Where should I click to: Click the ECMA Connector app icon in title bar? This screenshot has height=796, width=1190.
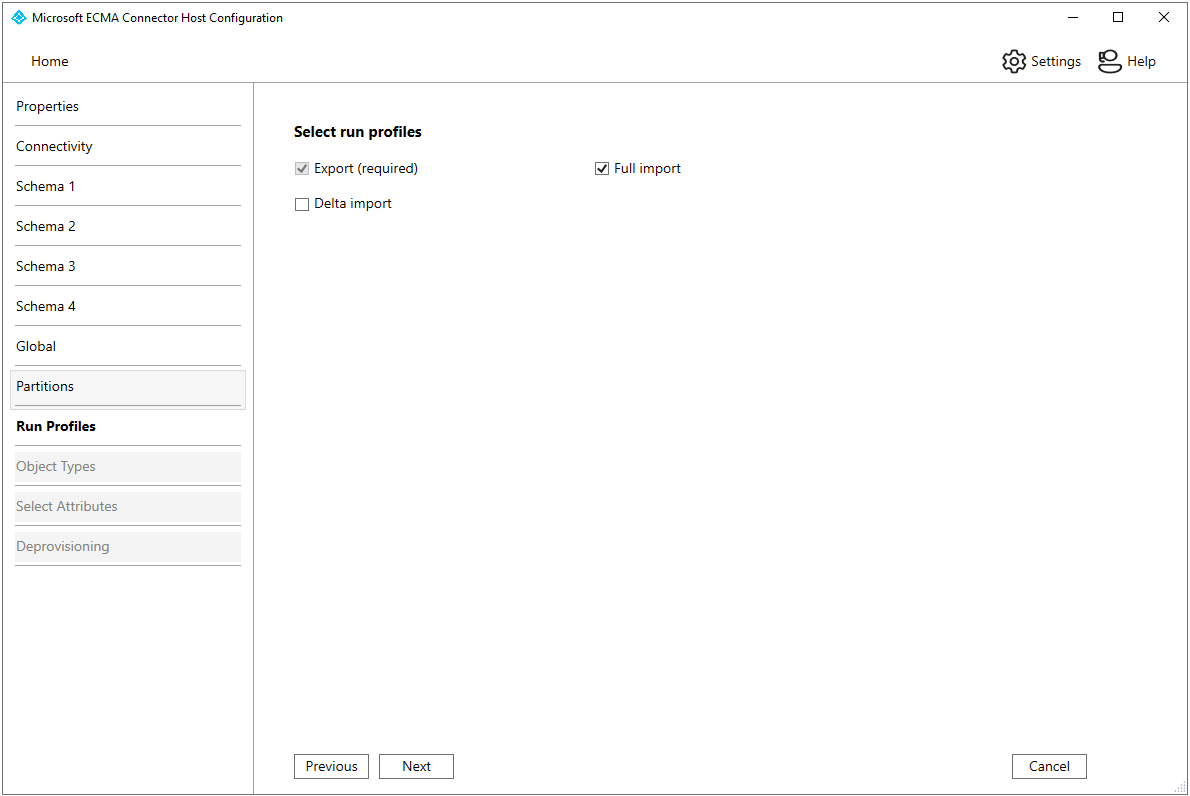[18, 18]
